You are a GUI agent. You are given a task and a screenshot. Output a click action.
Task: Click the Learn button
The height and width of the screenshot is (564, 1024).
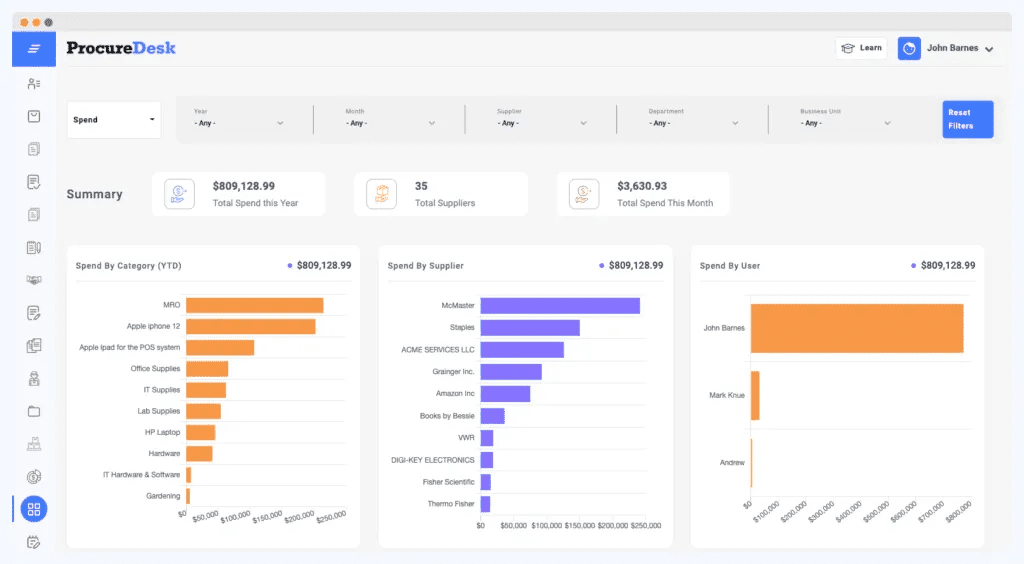(861, 48)
